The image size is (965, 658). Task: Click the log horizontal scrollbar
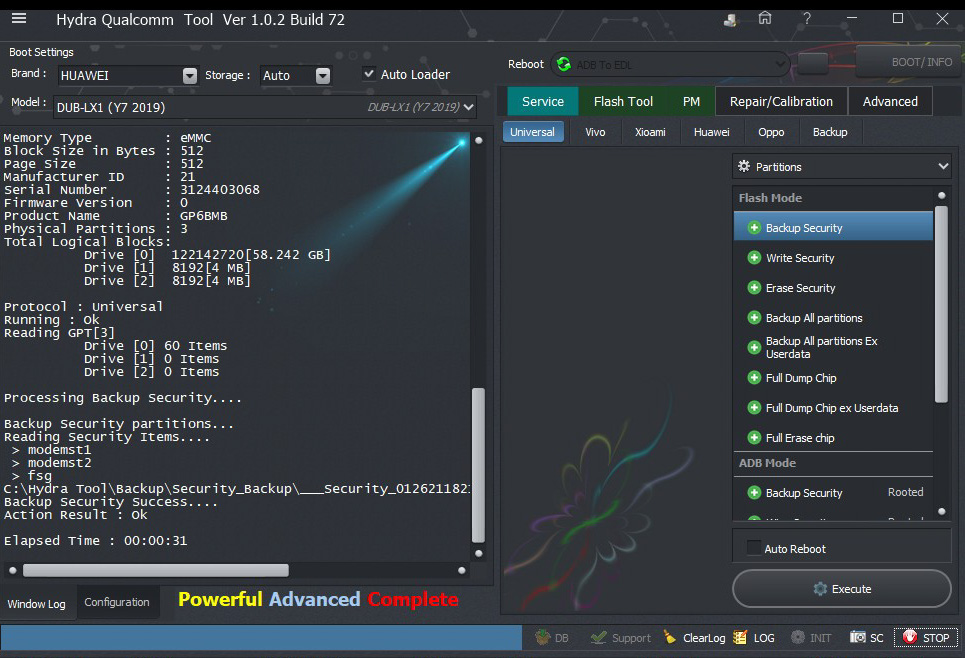tap(155, 570)
